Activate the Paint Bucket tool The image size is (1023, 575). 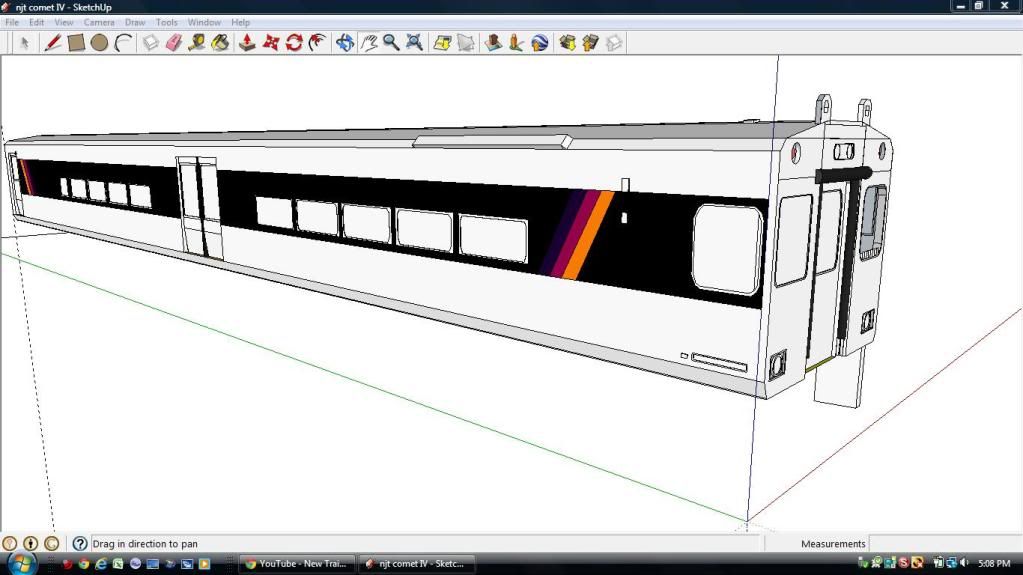220,43
